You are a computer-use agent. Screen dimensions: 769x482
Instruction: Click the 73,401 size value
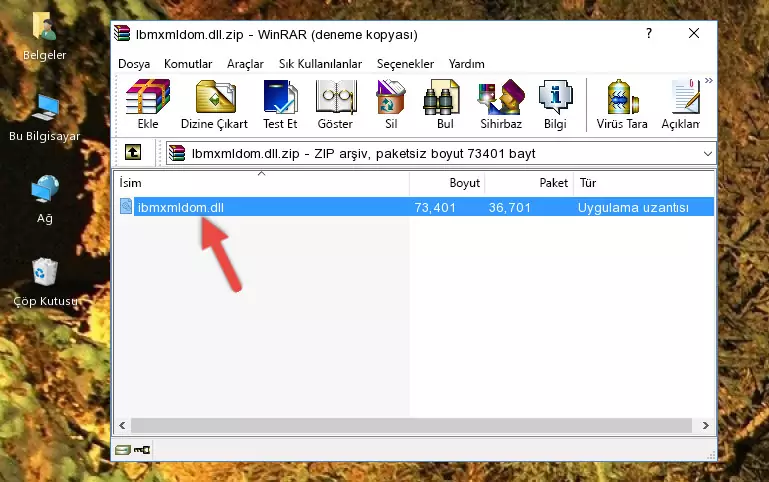click(x=435, y=207)
